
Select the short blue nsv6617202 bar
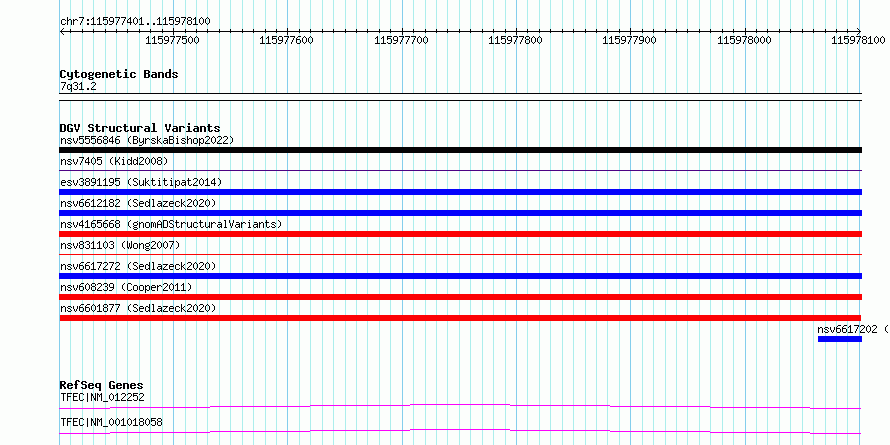(840, 339)
